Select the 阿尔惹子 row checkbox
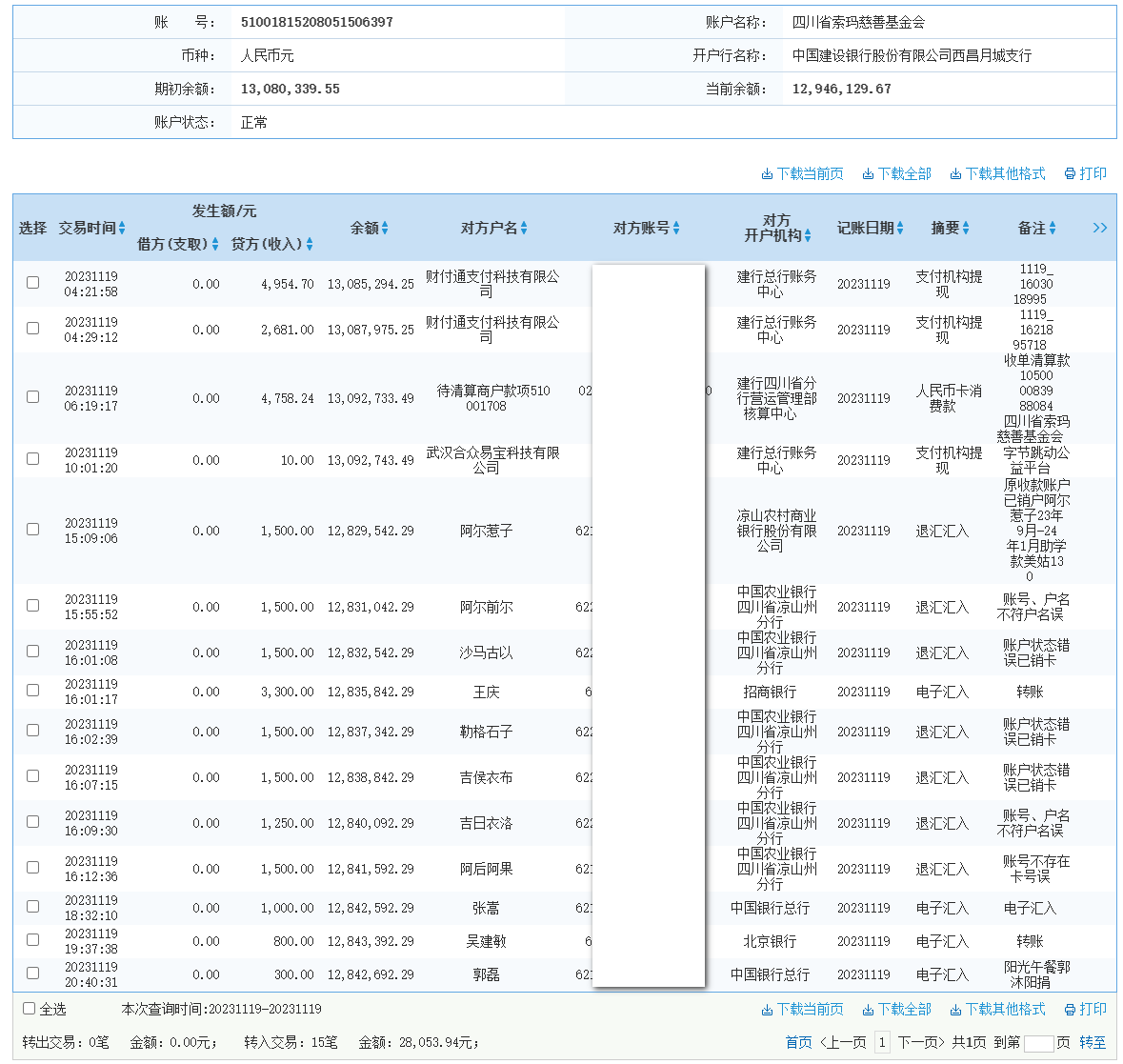 coord(33,529)
